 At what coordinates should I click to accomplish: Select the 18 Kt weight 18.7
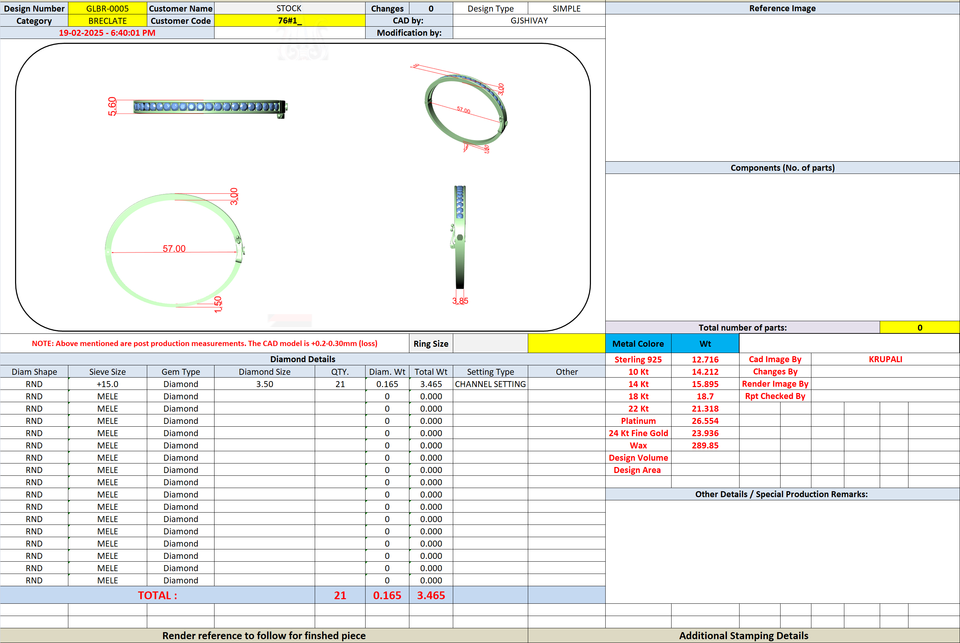pos(705,396)
